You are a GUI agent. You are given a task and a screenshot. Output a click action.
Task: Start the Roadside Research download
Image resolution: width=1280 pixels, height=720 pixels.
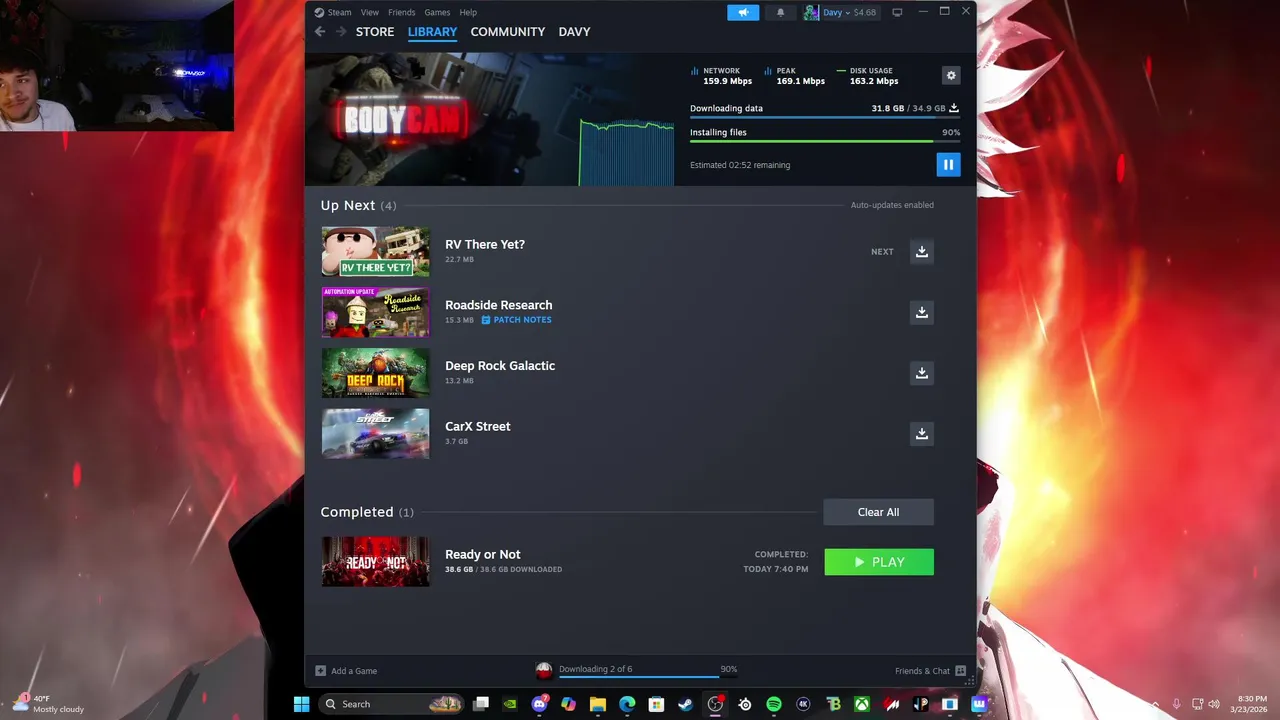(922, 312)
